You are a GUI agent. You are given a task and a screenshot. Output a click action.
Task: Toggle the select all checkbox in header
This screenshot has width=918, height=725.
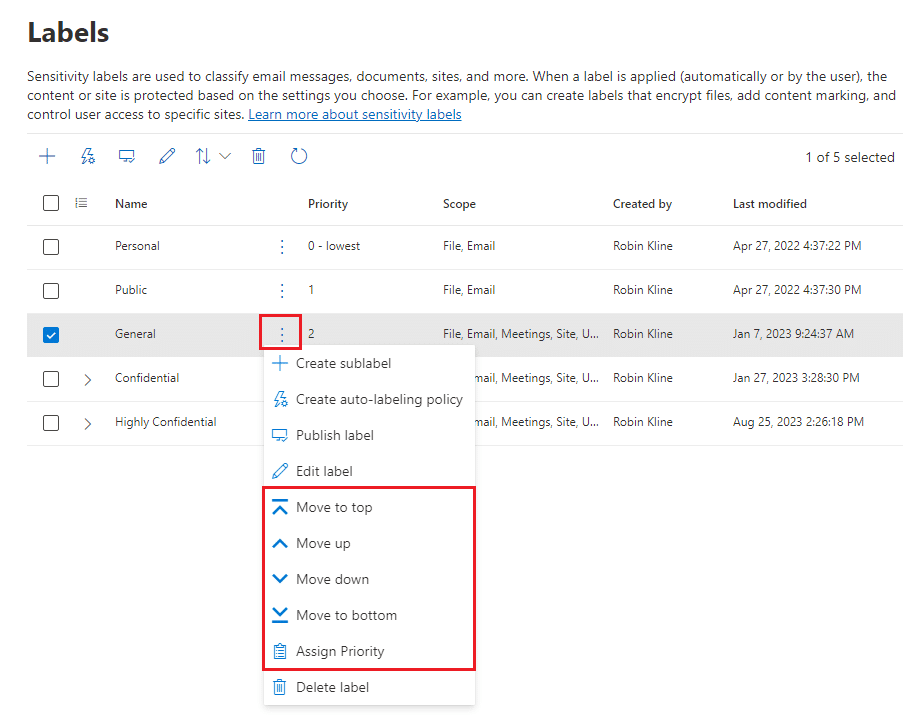(x=51, y=203)
